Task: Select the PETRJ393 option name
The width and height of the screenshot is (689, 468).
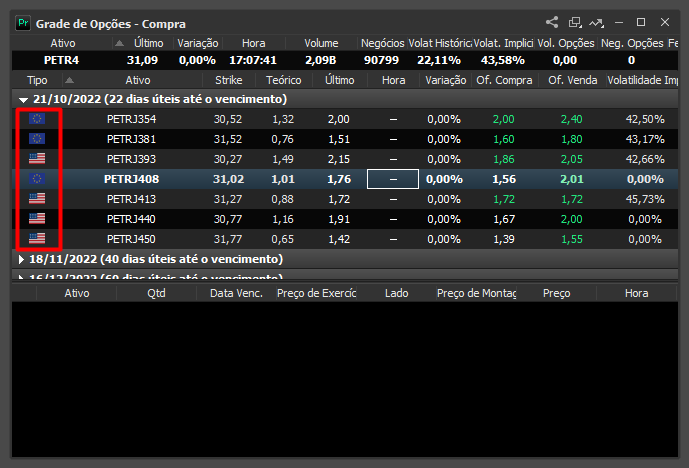Action: [x=131, y=159]
